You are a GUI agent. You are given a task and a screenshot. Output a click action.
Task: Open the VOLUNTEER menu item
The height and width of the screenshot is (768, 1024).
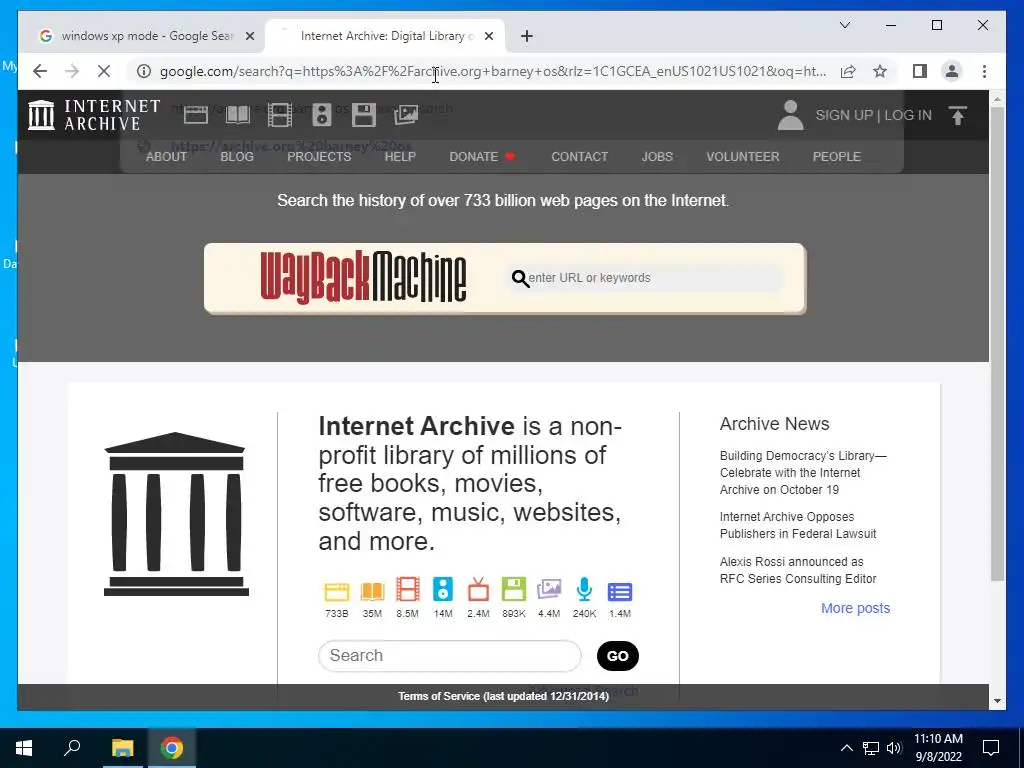pyautogui.click(x=743, y=157)
